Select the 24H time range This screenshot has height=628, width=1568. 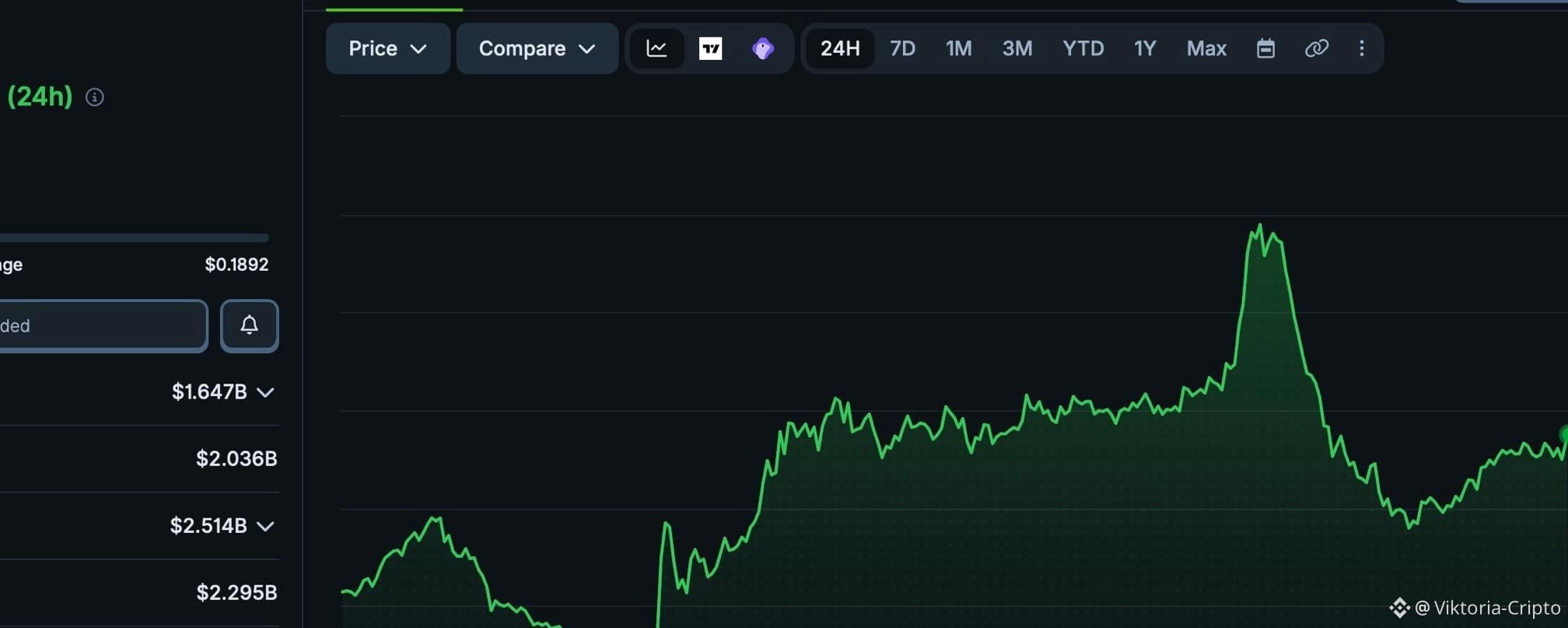[x=840, y=48]
